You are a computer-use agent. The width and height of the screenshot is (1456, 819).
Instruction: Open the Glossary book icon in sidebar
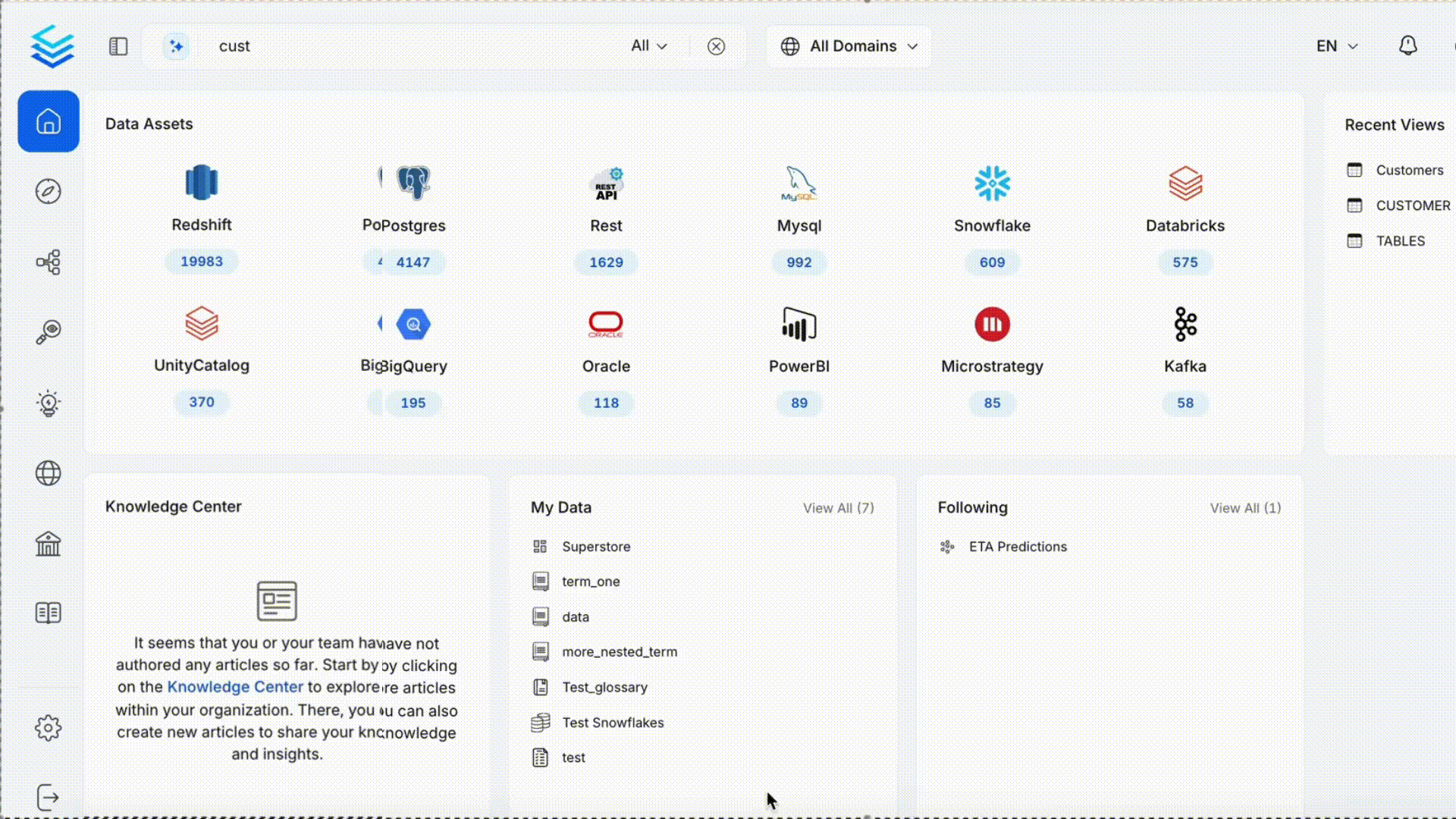tap(49, 613)
